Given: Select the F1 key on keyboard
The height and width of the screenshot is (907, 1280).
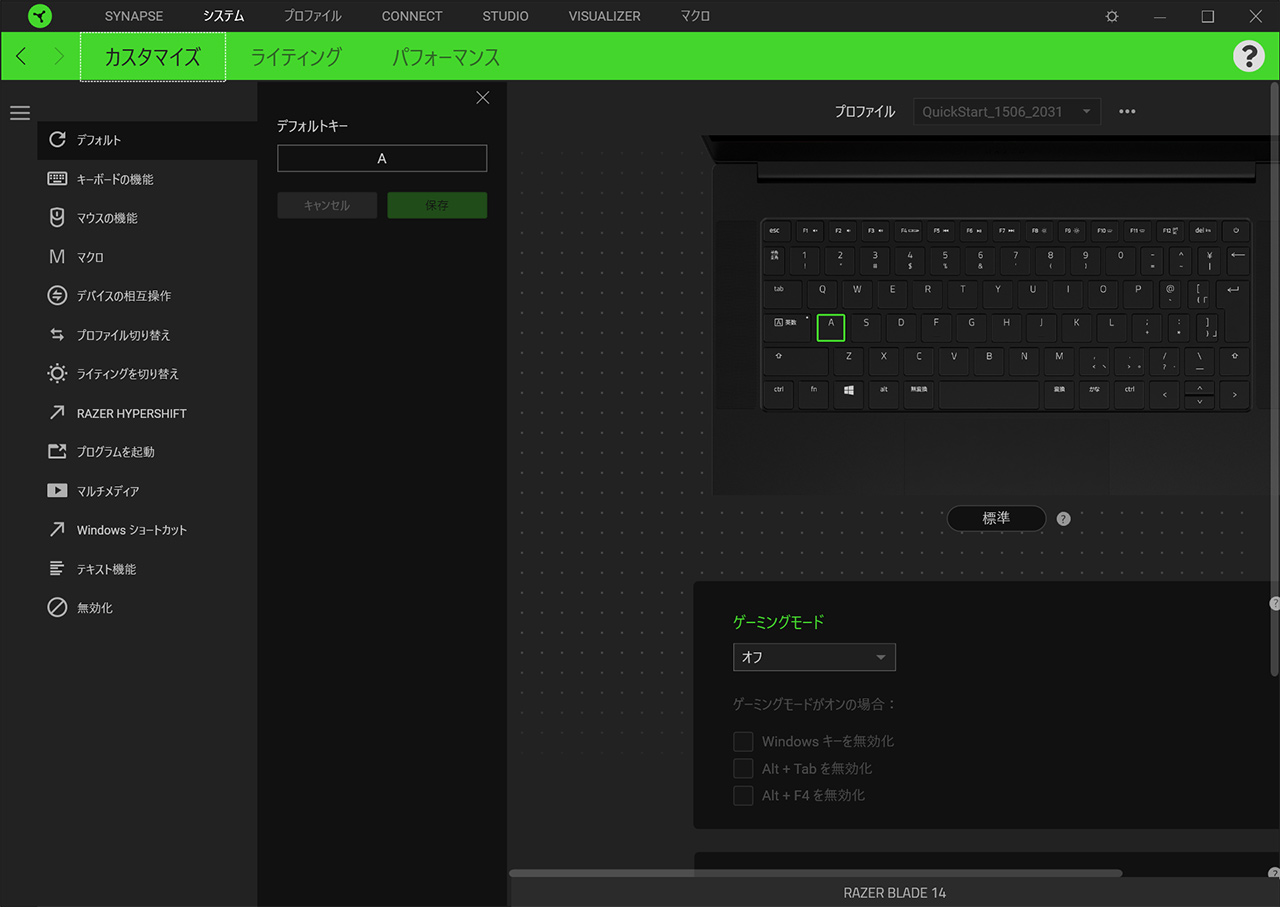Looking at the screenshot, I should click(809, 231).
